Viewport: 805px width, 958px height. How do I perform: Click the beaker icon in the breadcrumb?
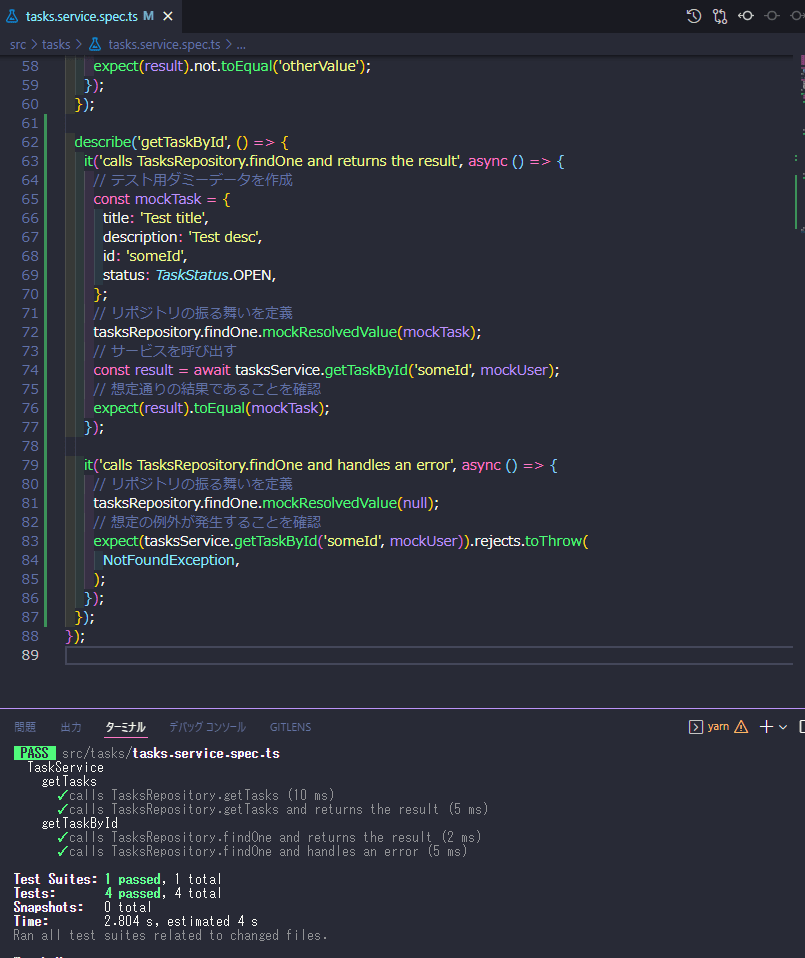(x=95, y=44)
